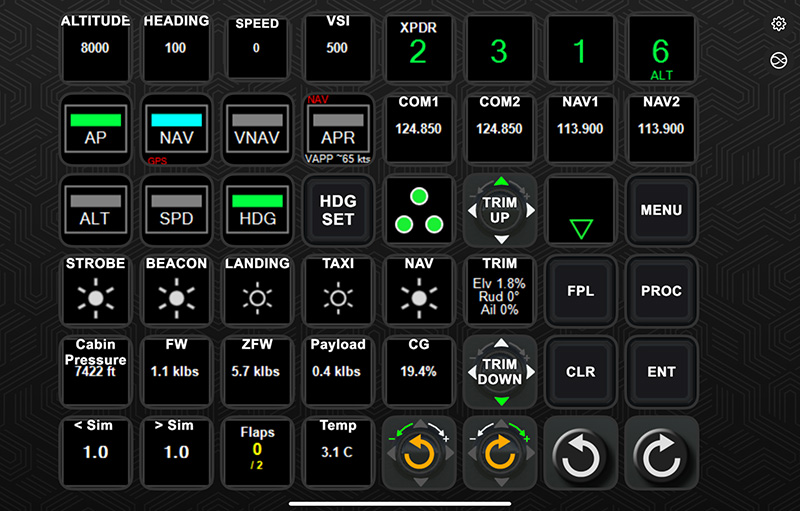Click the CLR button
The image size is (800, 511).
click(x=581, y=372)
